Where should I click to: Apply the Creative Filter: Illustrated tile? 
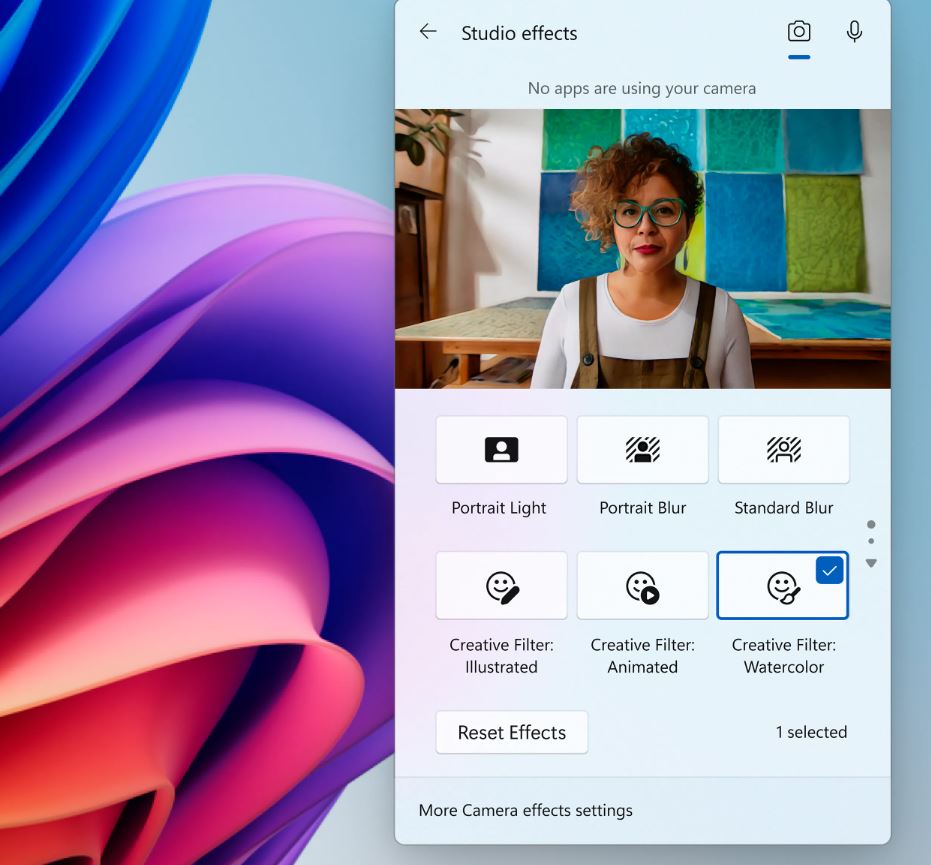501,586
